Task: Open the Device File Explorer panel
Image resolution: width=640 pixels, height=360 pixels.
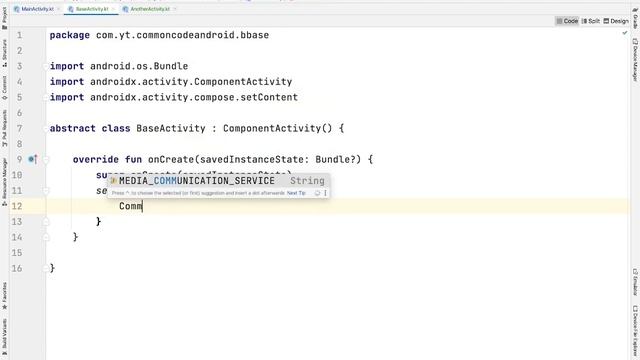Action: click(x=636, y=331)
